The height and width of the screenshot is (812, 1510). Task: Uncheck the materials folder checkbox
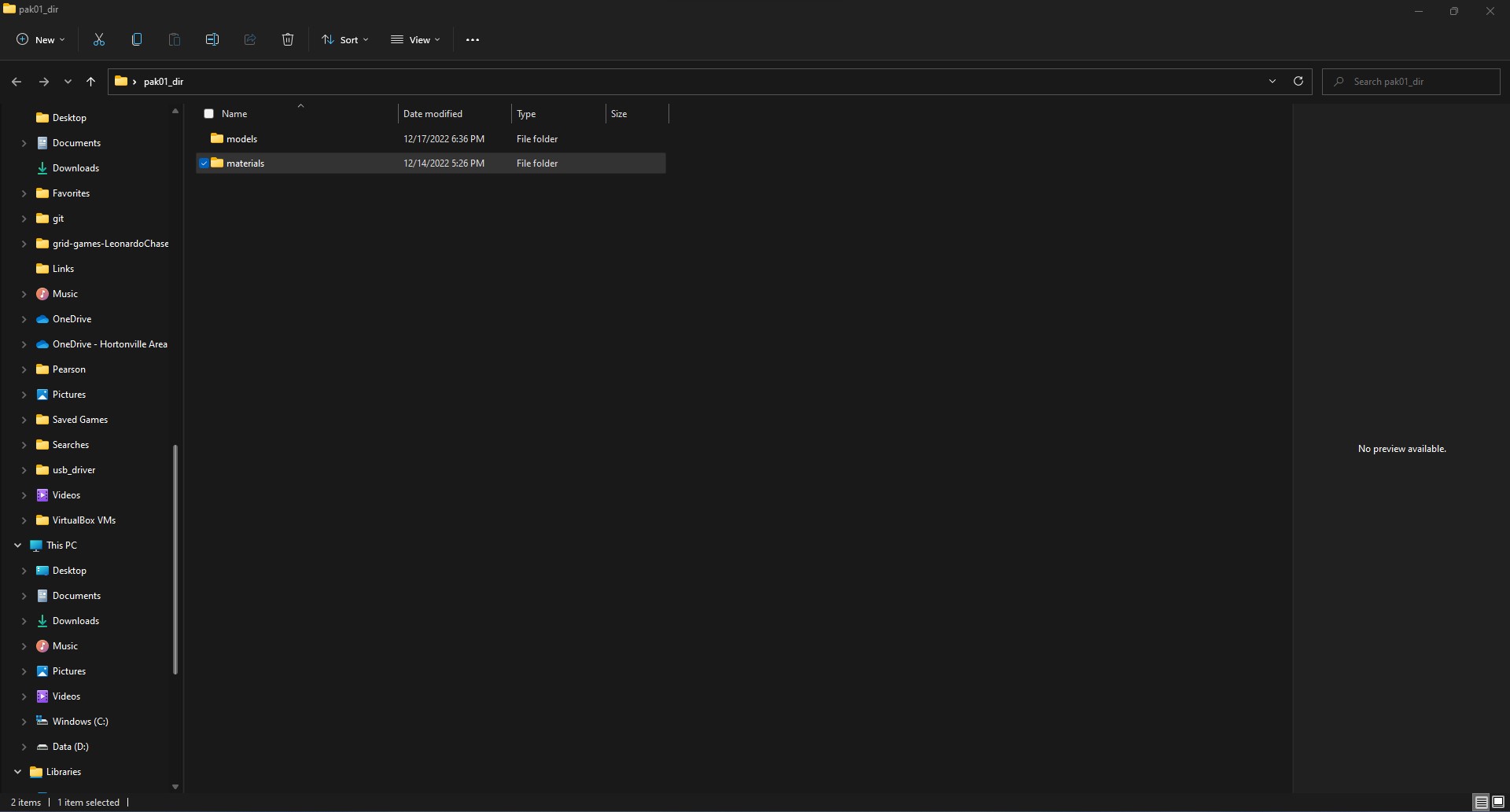(204, 164)
